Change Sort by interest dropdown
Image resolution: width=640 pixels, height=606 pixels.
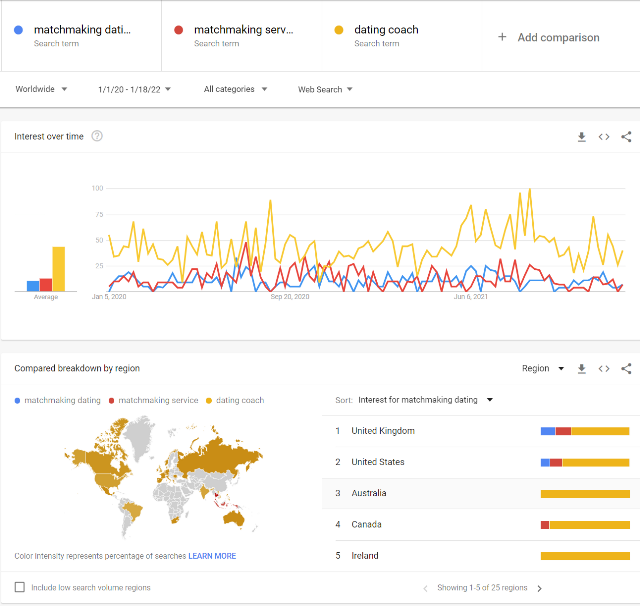coord(425,400)
